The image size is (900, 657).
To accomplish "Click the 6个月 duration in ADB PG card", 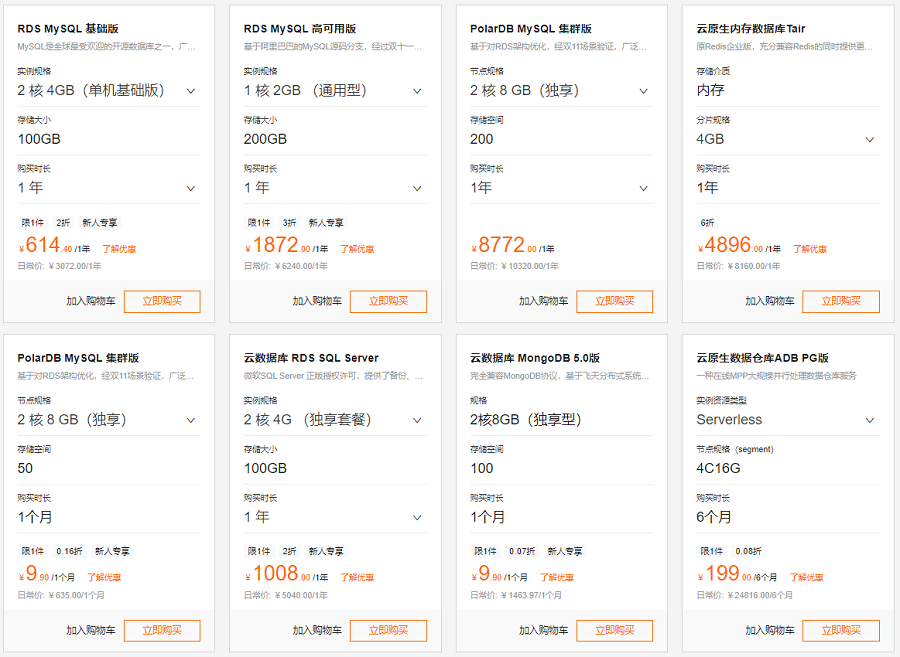I will click(x=714, y=517).
